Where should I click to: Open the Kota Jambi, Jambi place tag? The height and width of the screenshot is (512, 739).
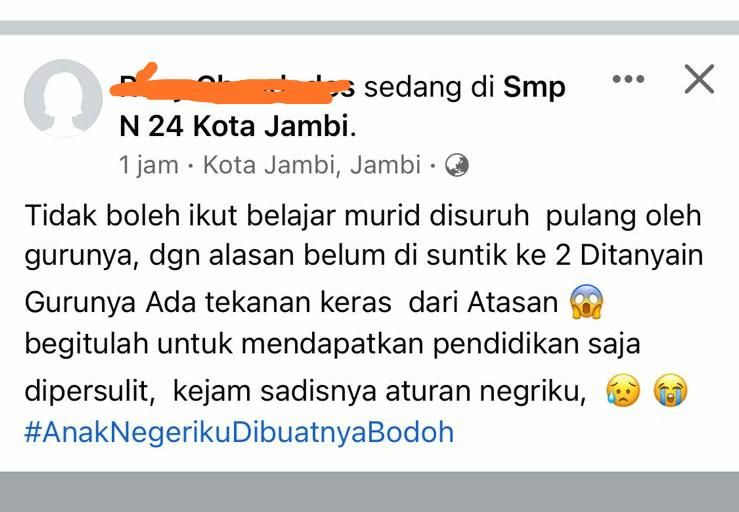pyautogui.click(x=312, y=165)
